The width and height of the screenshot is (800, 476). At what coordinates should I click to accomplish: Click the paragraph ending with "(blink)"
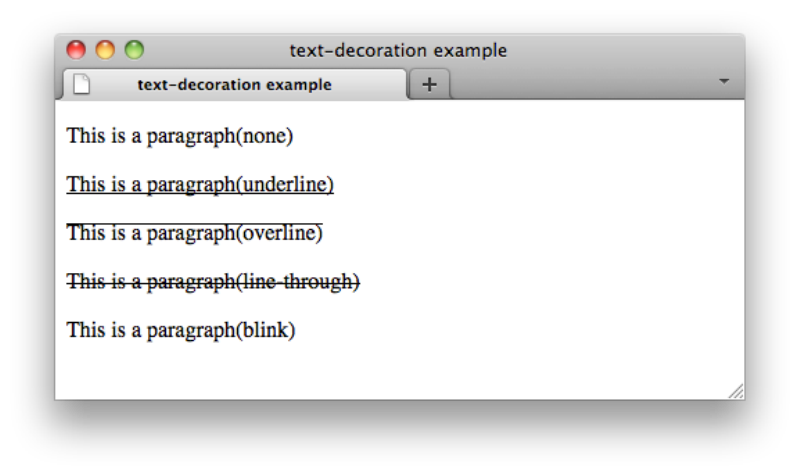point(181,329)
